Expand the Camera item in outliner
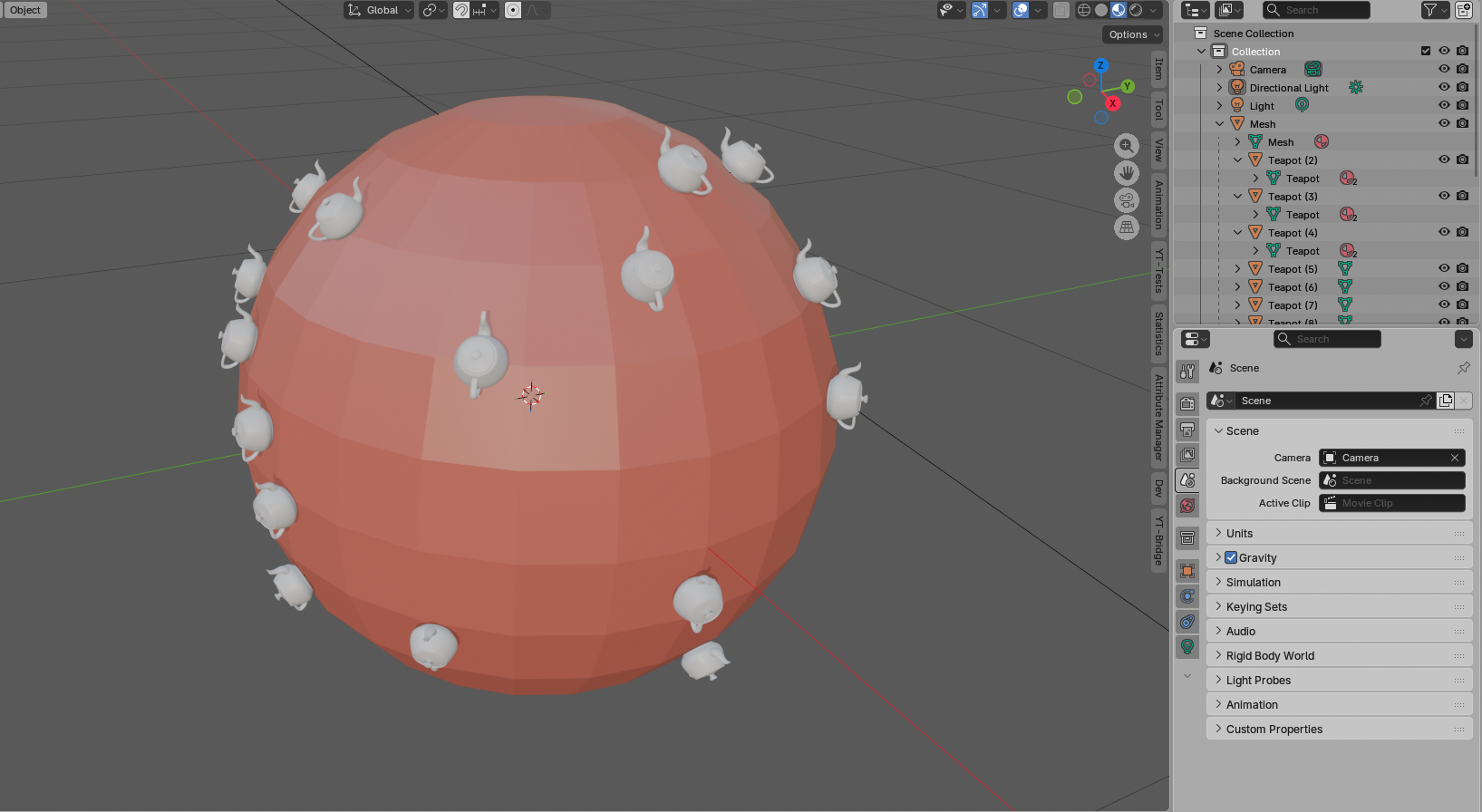 coord(1219,70)
